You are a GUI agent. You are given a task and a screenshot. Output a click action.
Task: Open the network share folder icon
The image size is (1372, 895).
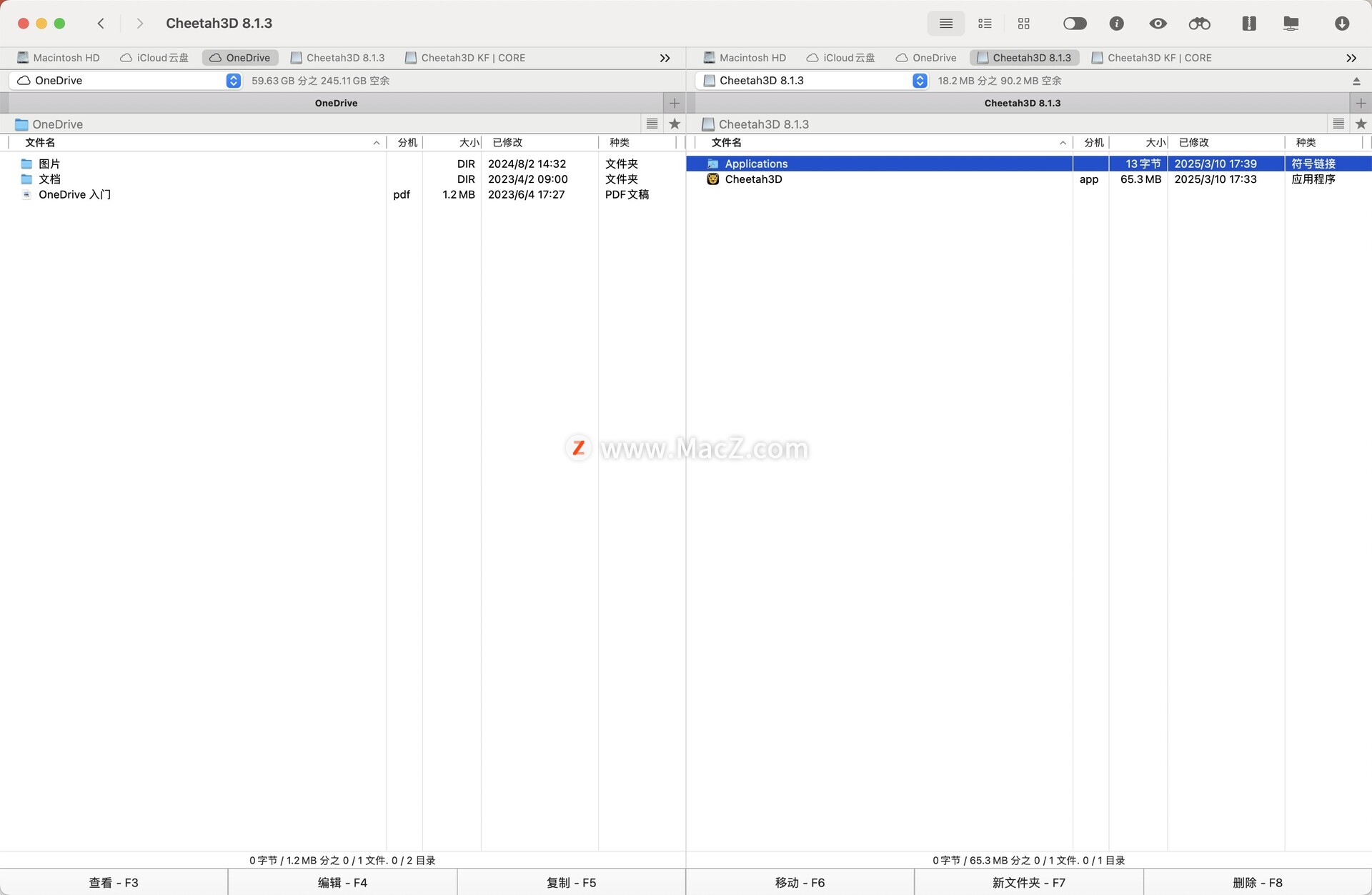[1291, 24]
